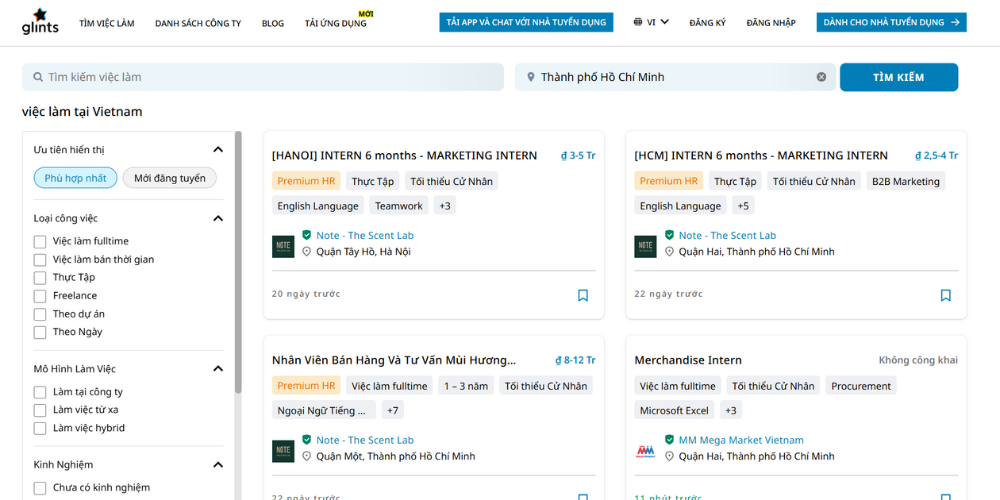
Task: Check Làm tại công ty option
Action: pos(40,392)
